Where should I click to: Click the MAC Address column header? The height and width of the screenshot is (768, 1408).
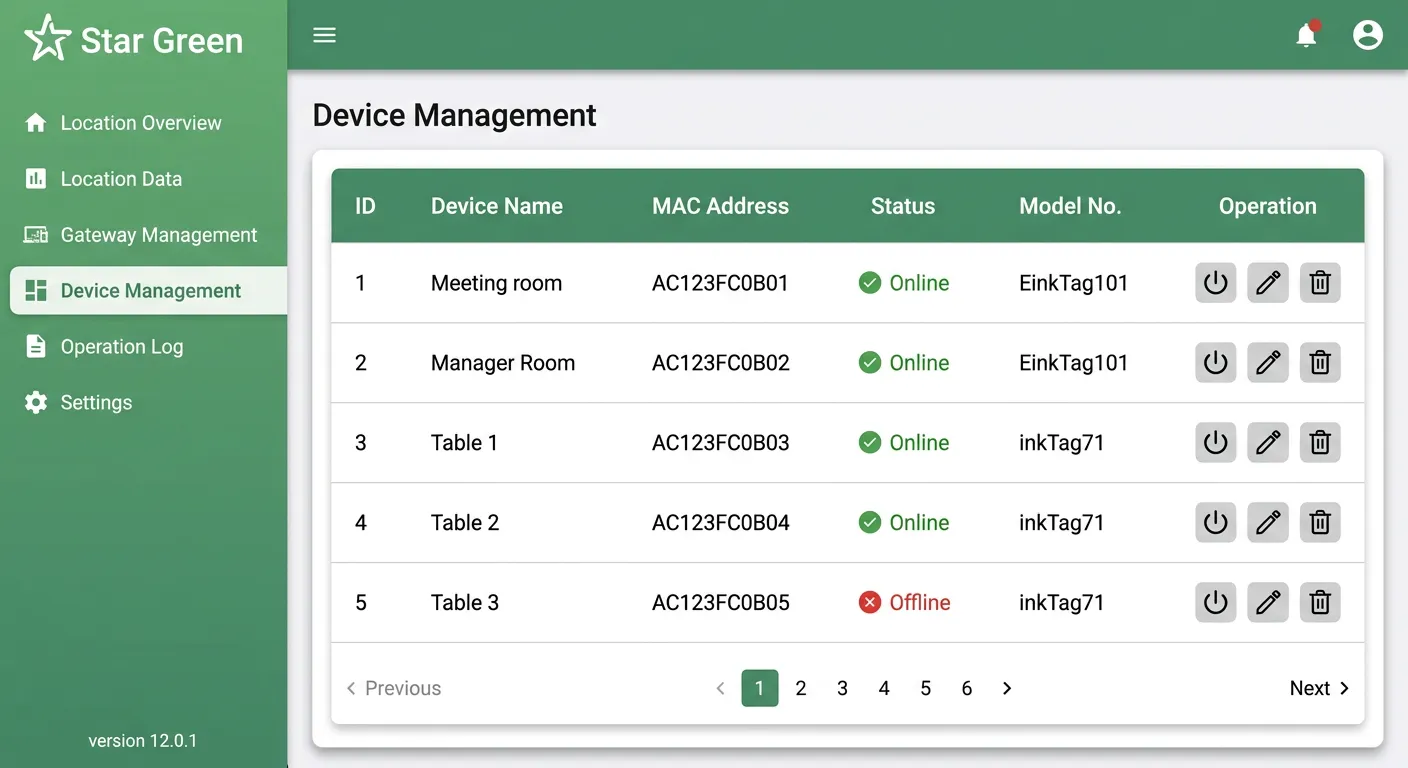point(720,206)
